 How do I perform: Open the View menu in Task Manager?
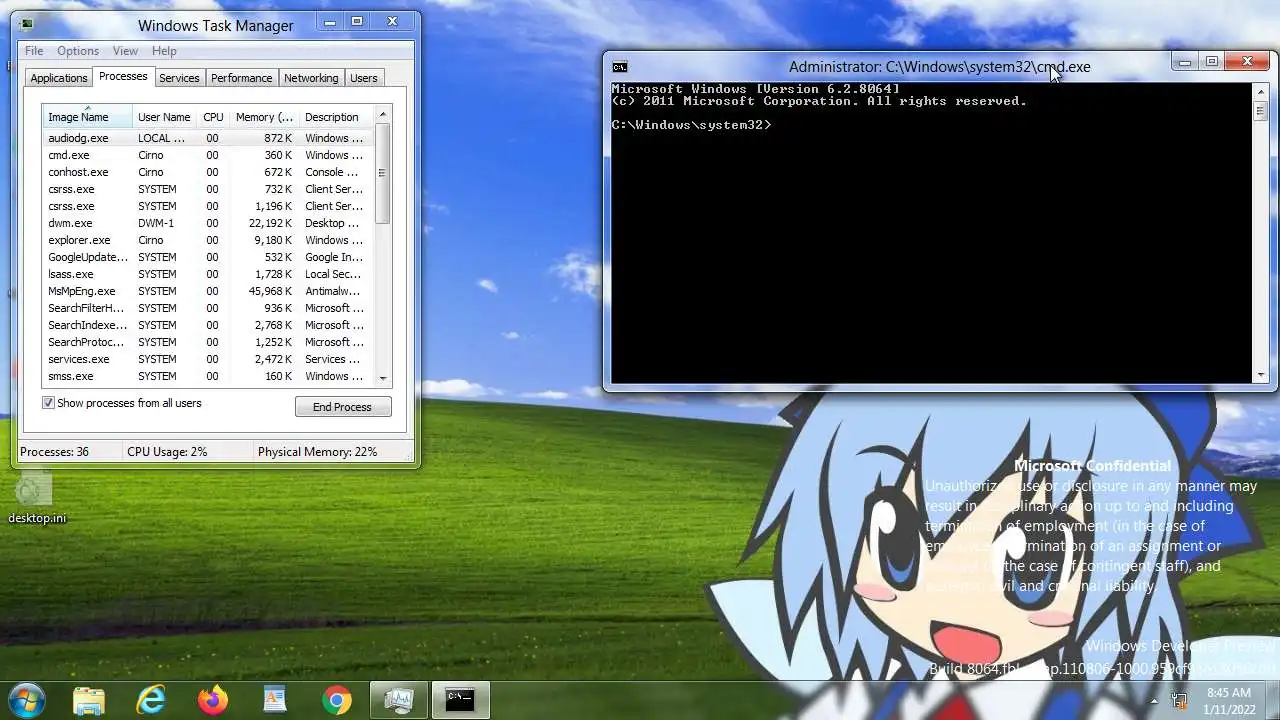click(x=125, y=51)
